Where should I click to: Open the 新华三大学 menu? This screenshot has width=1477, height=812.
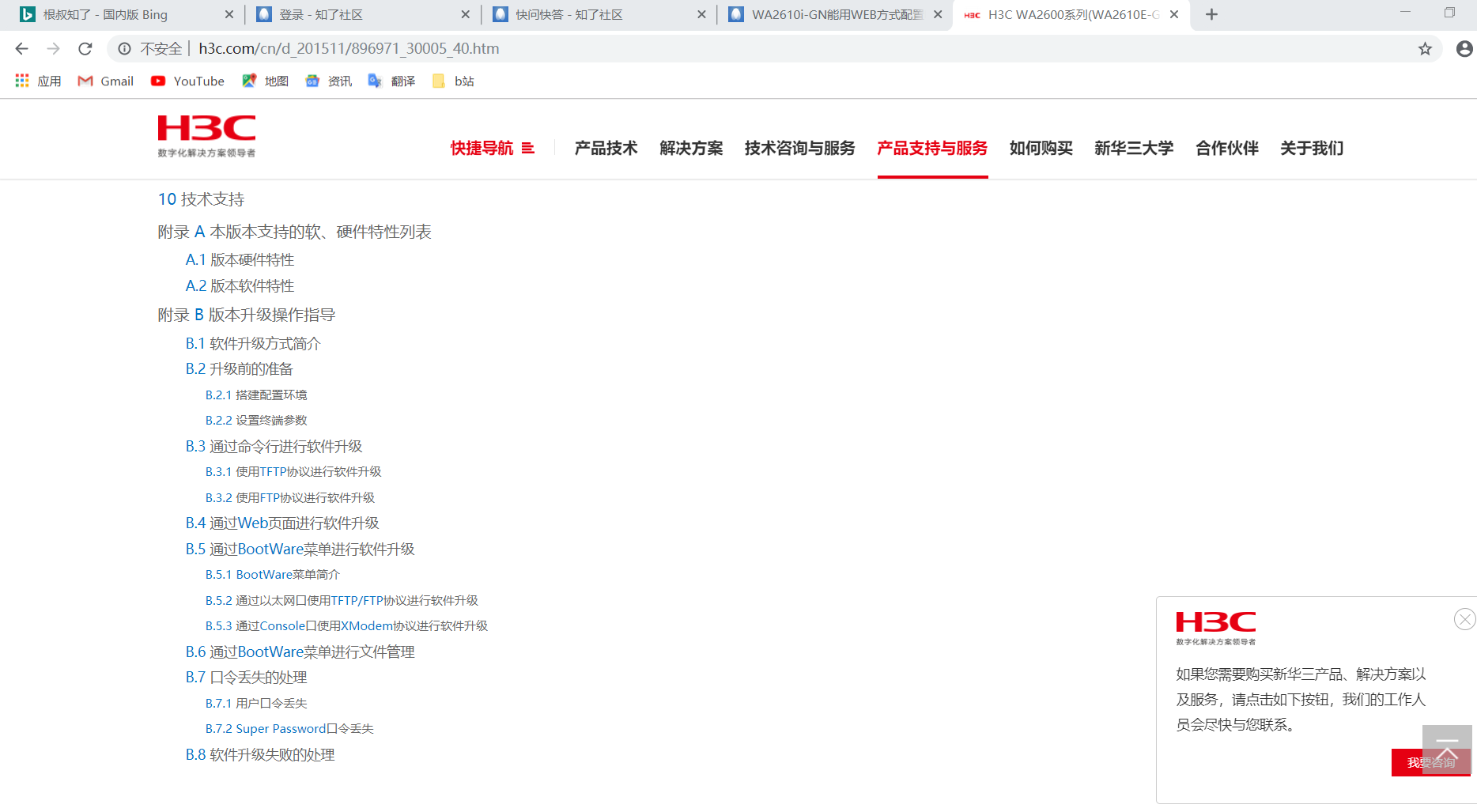click(x=1134, y=148)
